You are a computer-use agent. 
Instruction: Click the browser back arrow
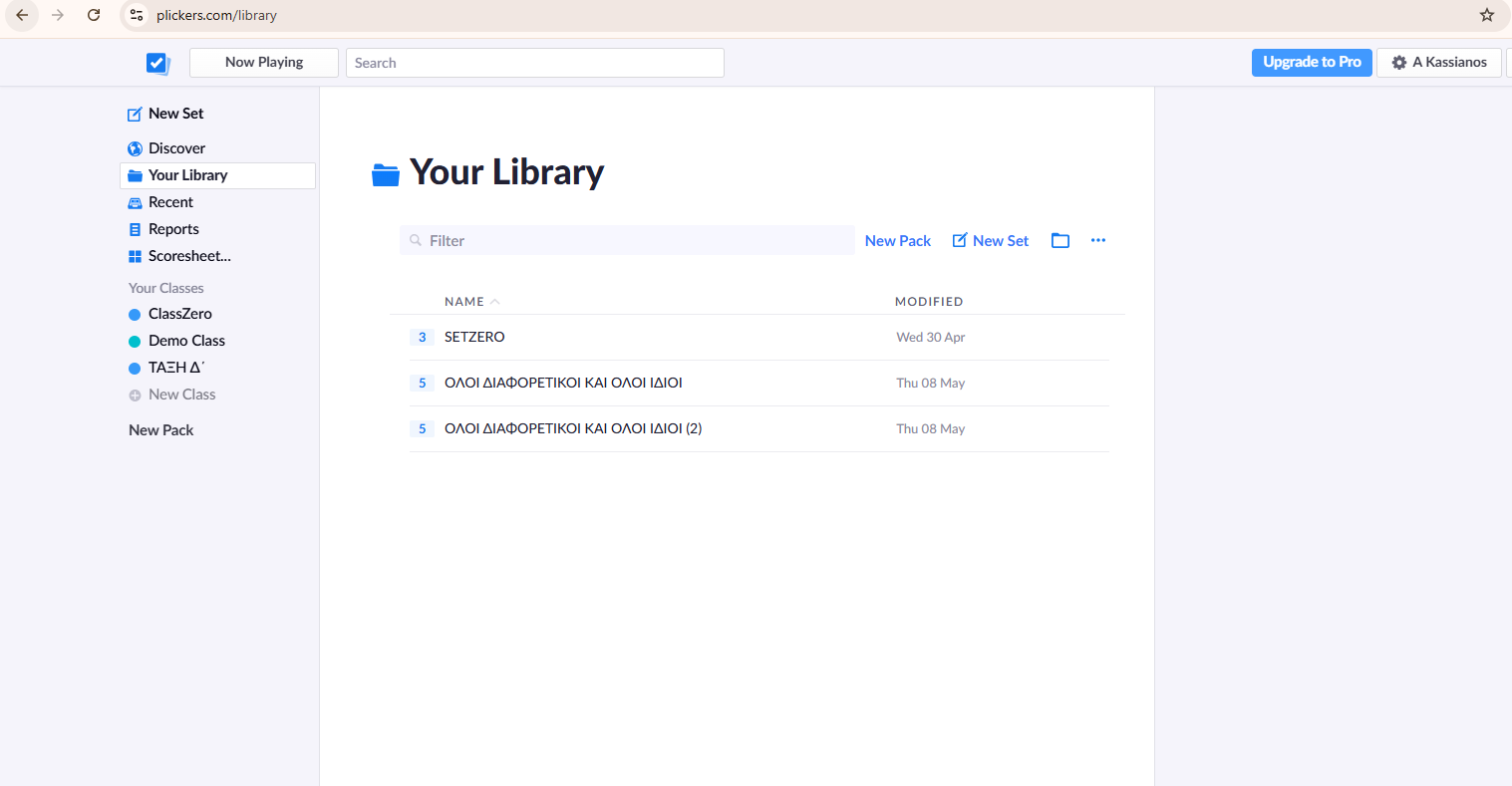point(22,15)
